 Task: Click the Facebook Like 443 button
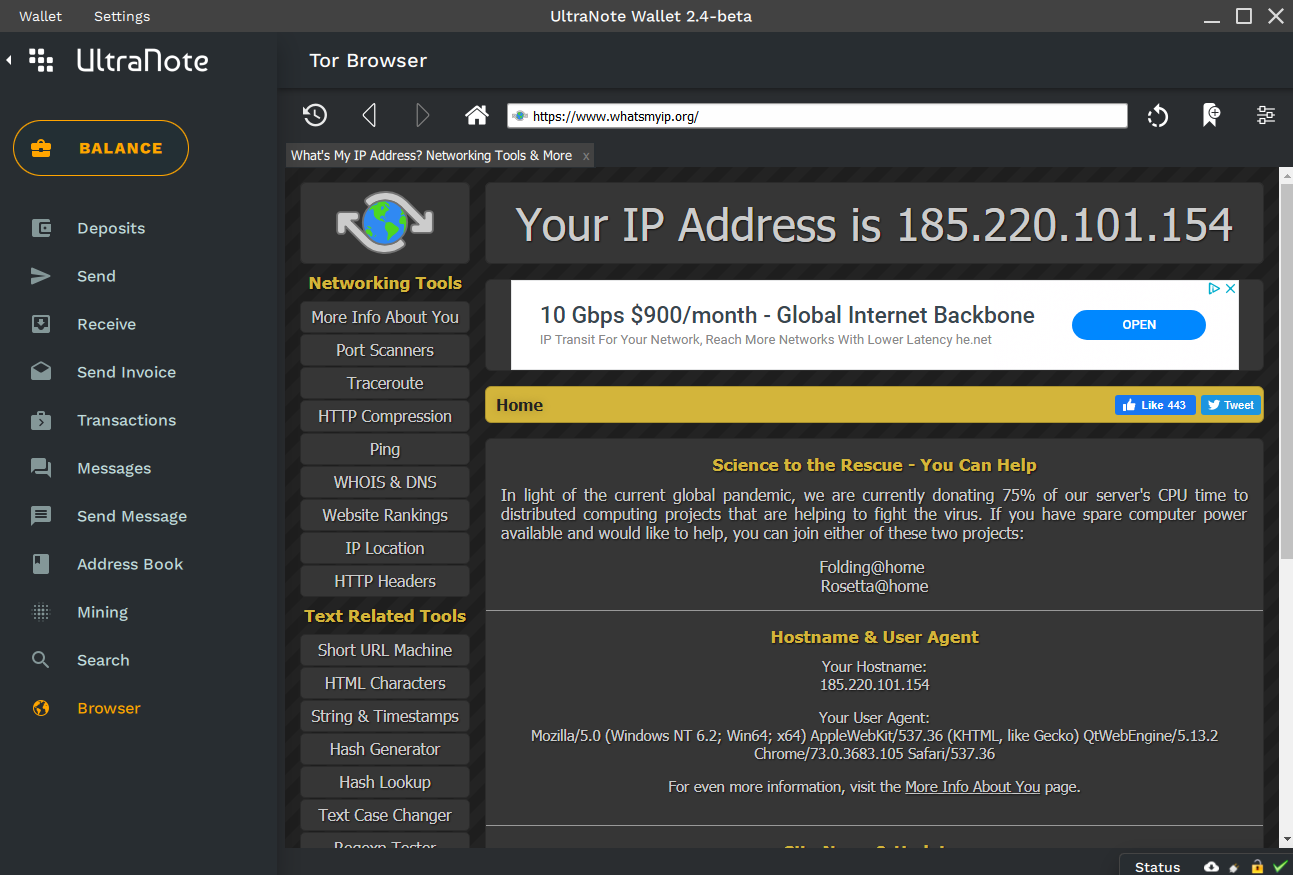pyautogui.click(x=1155, y=405)
